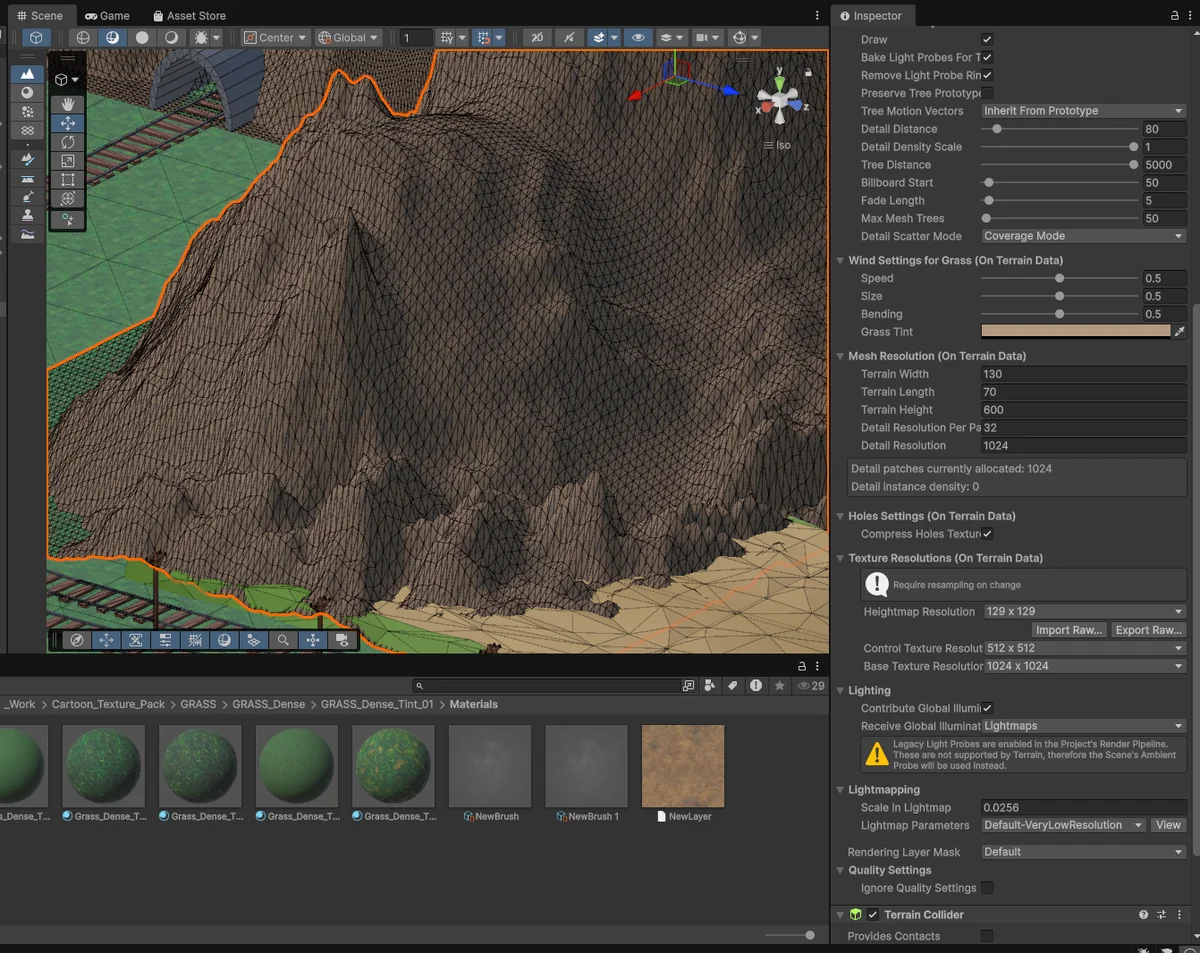This screenshot has width=1200, height=953.
Task: Select the NewLayer asset thumbnail
Action: point(682,766)
